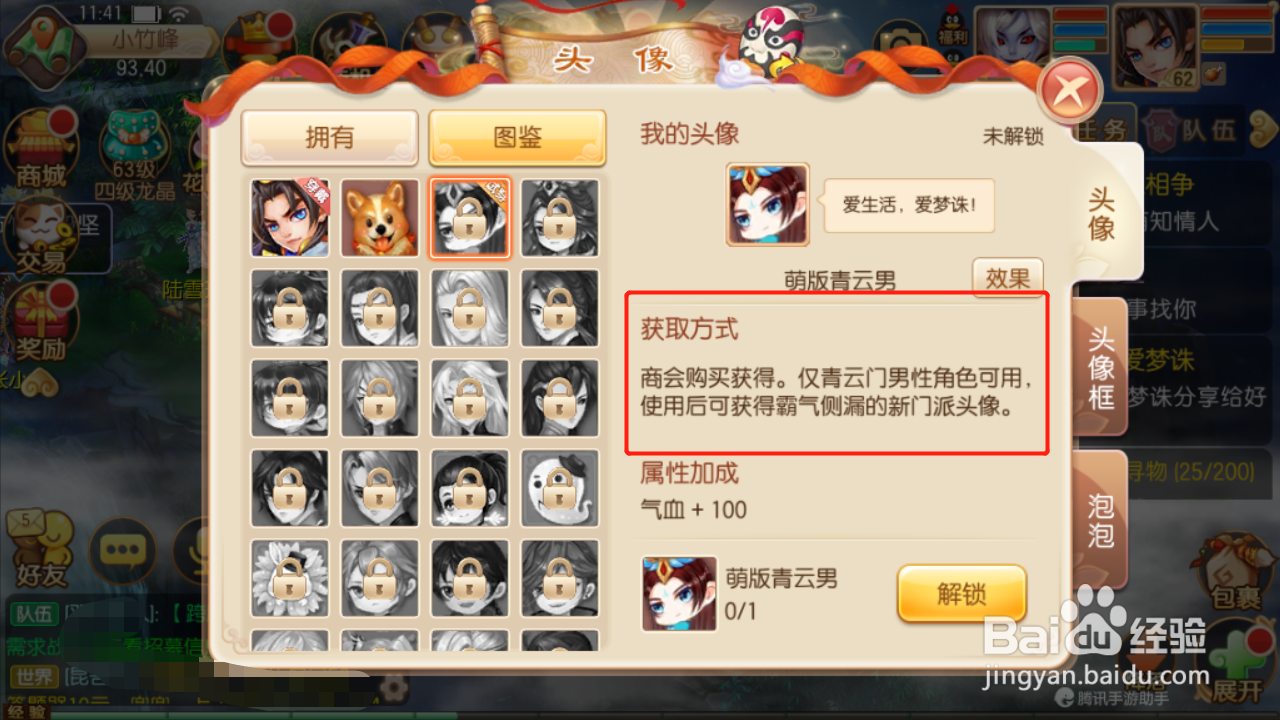This screenshot has height=720, width=1280.
Task: Tap the player portrait showing level 62
Action: coord(1157,46)
